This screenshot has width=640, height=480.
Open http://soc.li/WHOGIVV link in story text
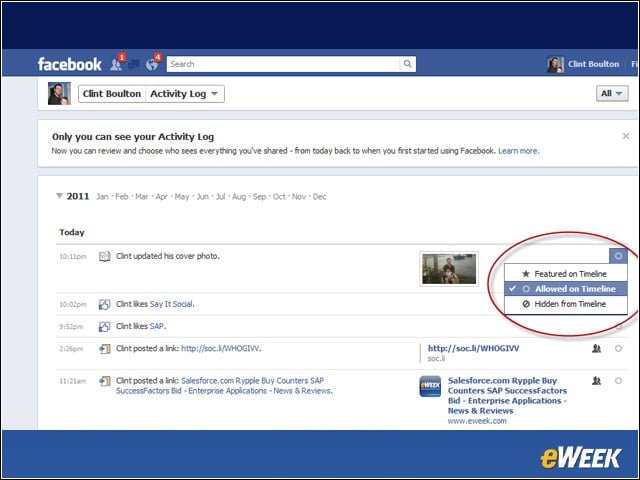click(220, 349)
